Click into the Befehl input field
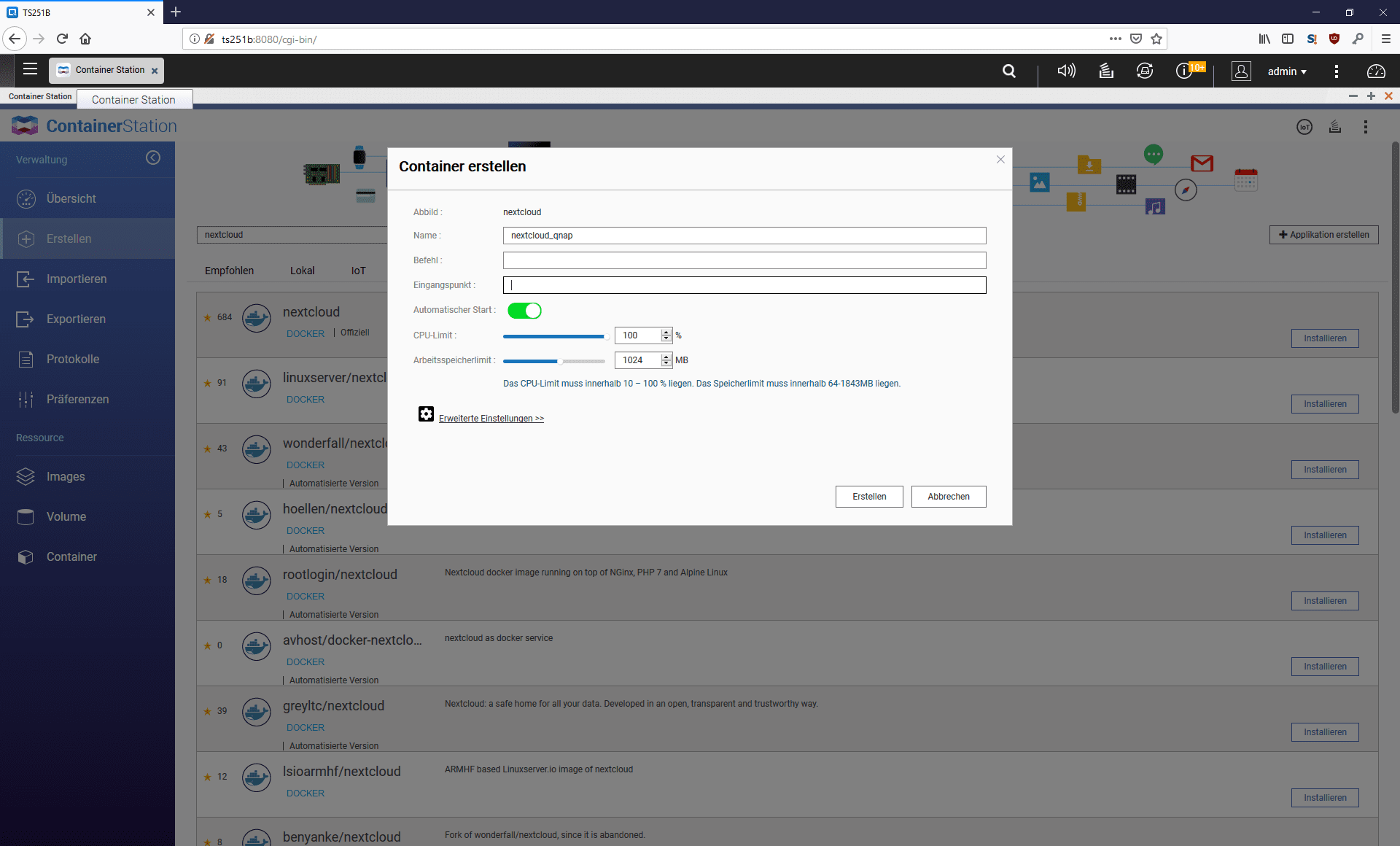 coord(744,260)
